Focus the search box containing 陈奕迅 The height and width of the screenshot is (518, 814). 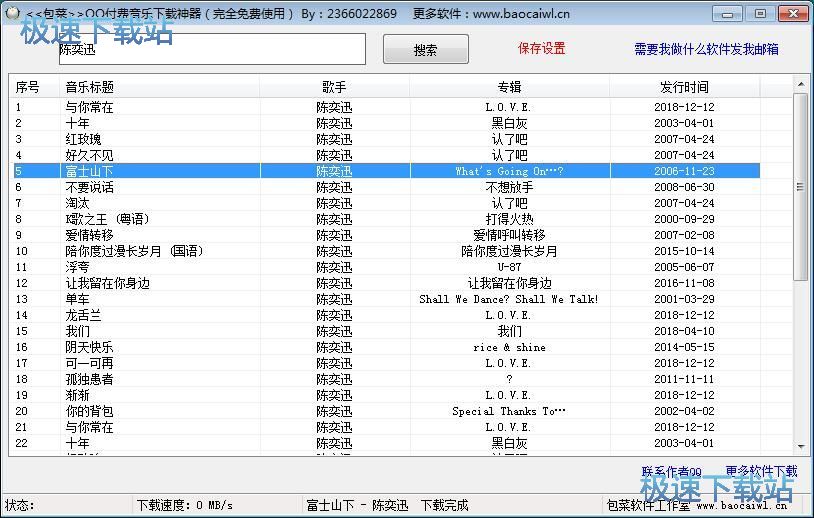click(212, 49)
